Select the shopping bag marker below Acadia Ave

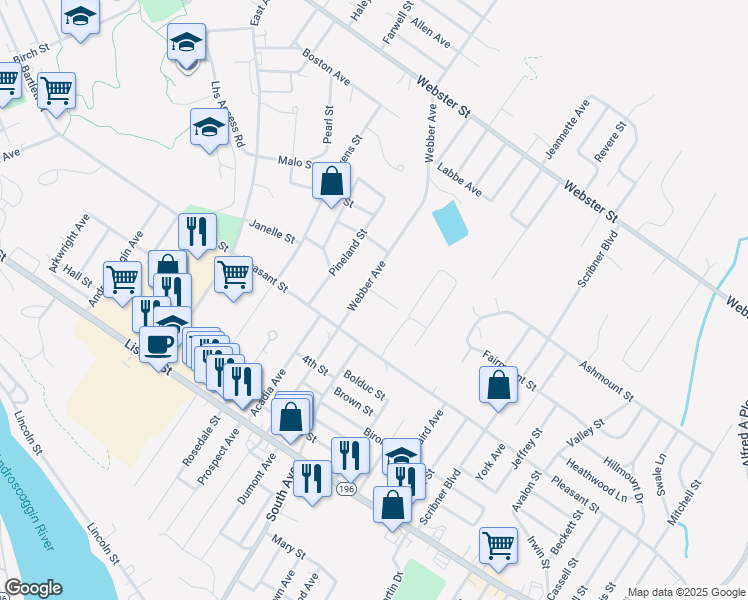point(291,419)
